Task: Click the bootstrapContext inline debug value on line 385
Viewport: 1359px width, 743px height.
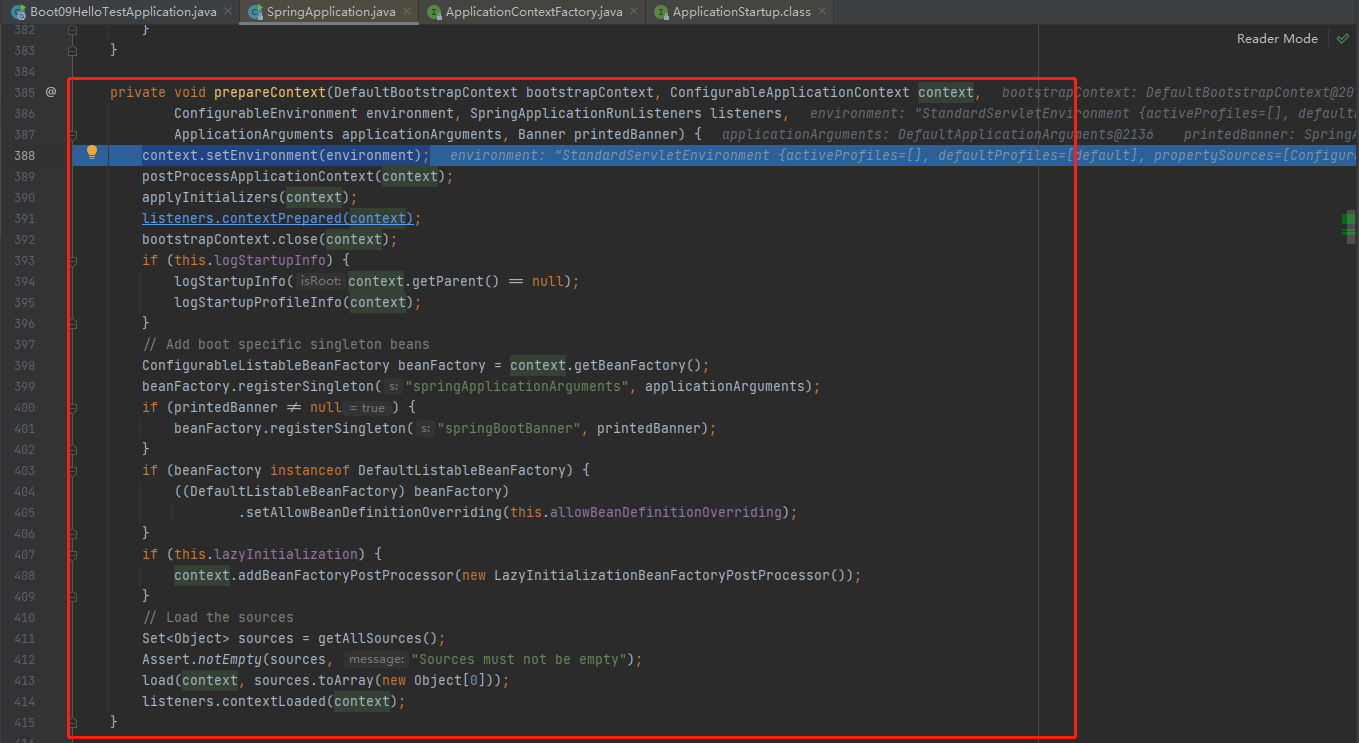Action: [x=1177, y=92]
